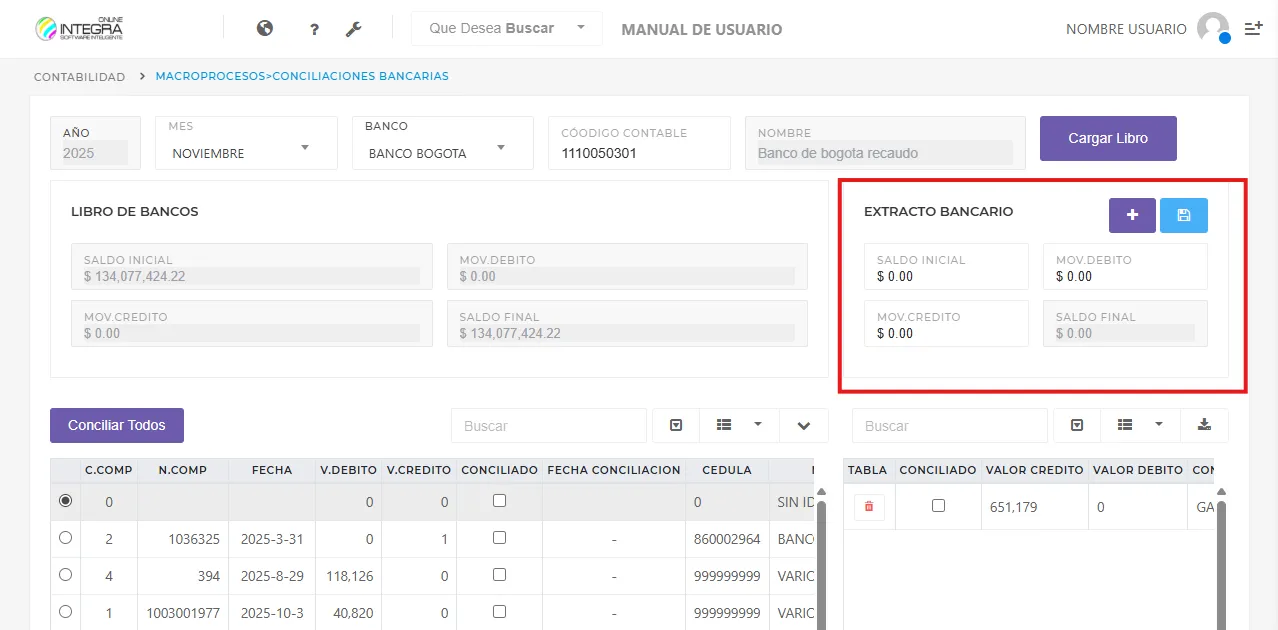Check CONCILIADO in the right extract row
Image resolution: width=1278 pixels, height=630 pixels.
tap(937, 507)
